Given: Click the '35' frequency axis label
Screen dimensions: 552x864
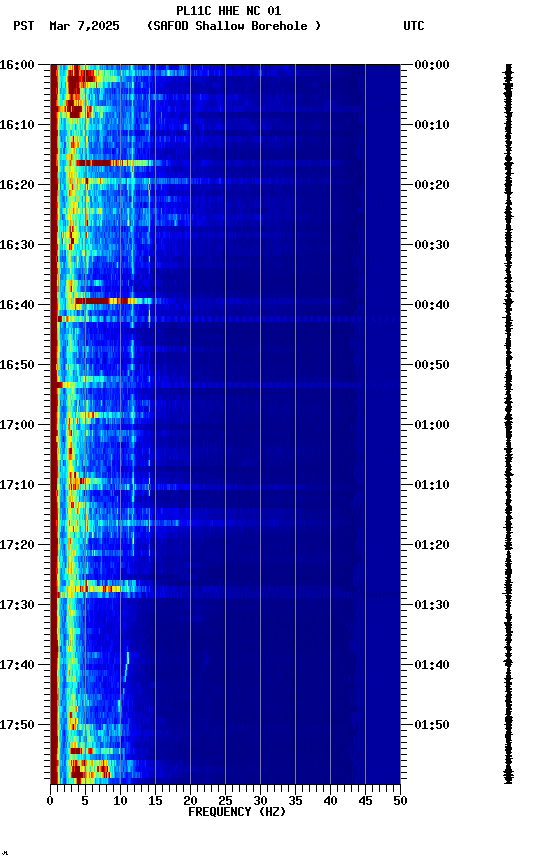Looking at the screenshot, I should tap(295, 801).
